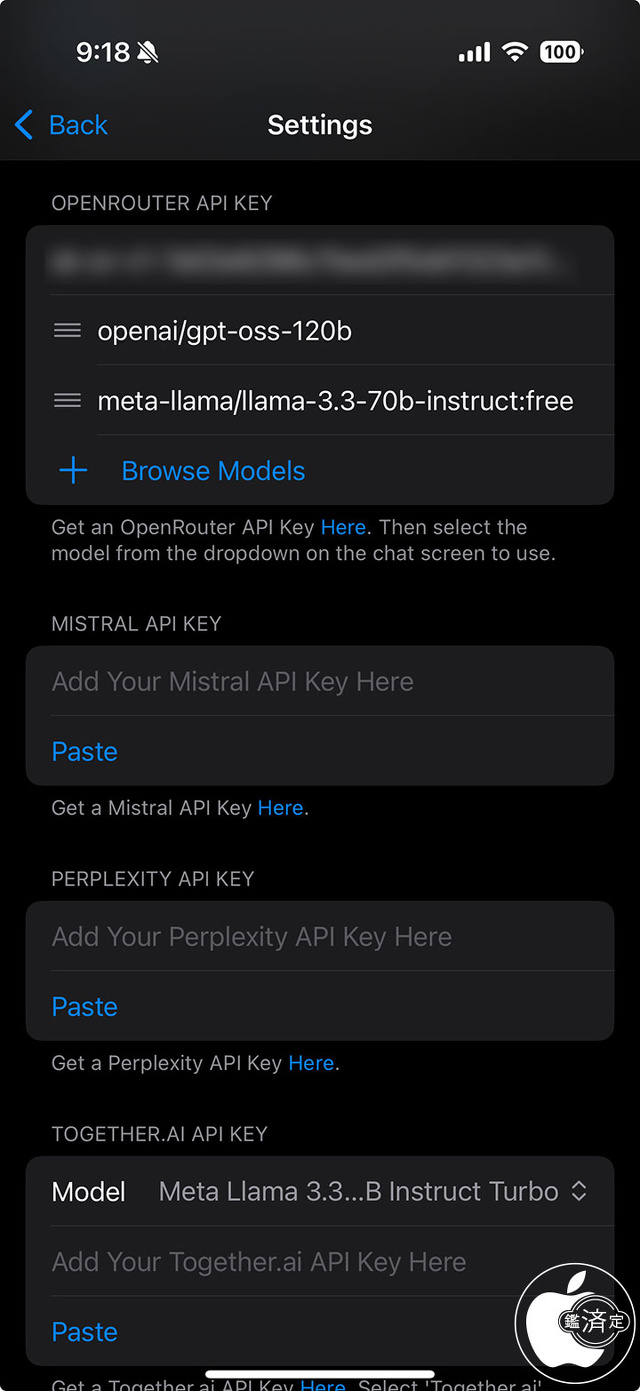640x1391 pixels.
Task: Tap the plus icon to add models
Action: (x=73, y=471)
